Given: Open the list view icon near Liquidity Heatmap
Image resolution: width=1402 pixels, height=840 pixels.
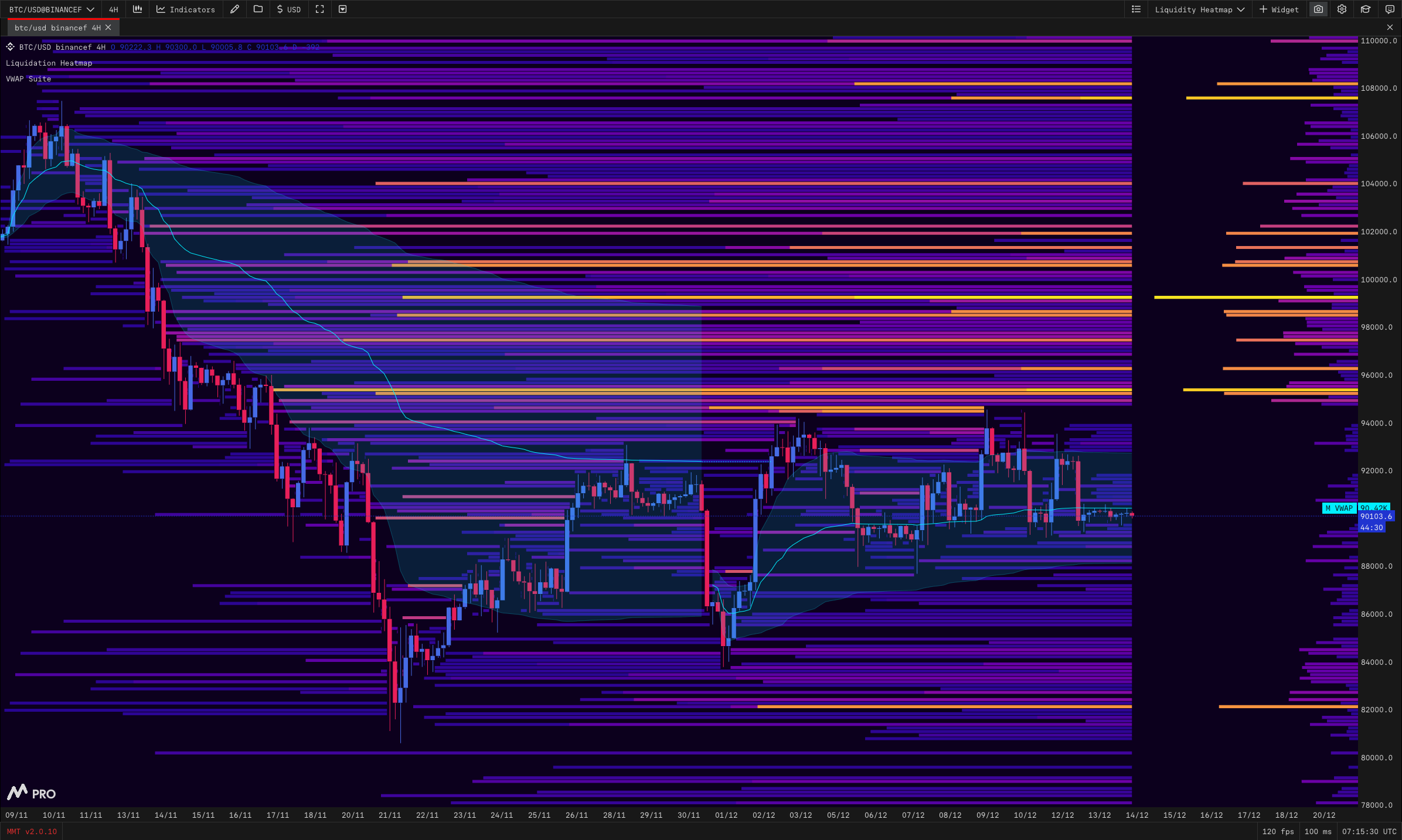Looking at the screenshot, I should tap(1136, 9).
